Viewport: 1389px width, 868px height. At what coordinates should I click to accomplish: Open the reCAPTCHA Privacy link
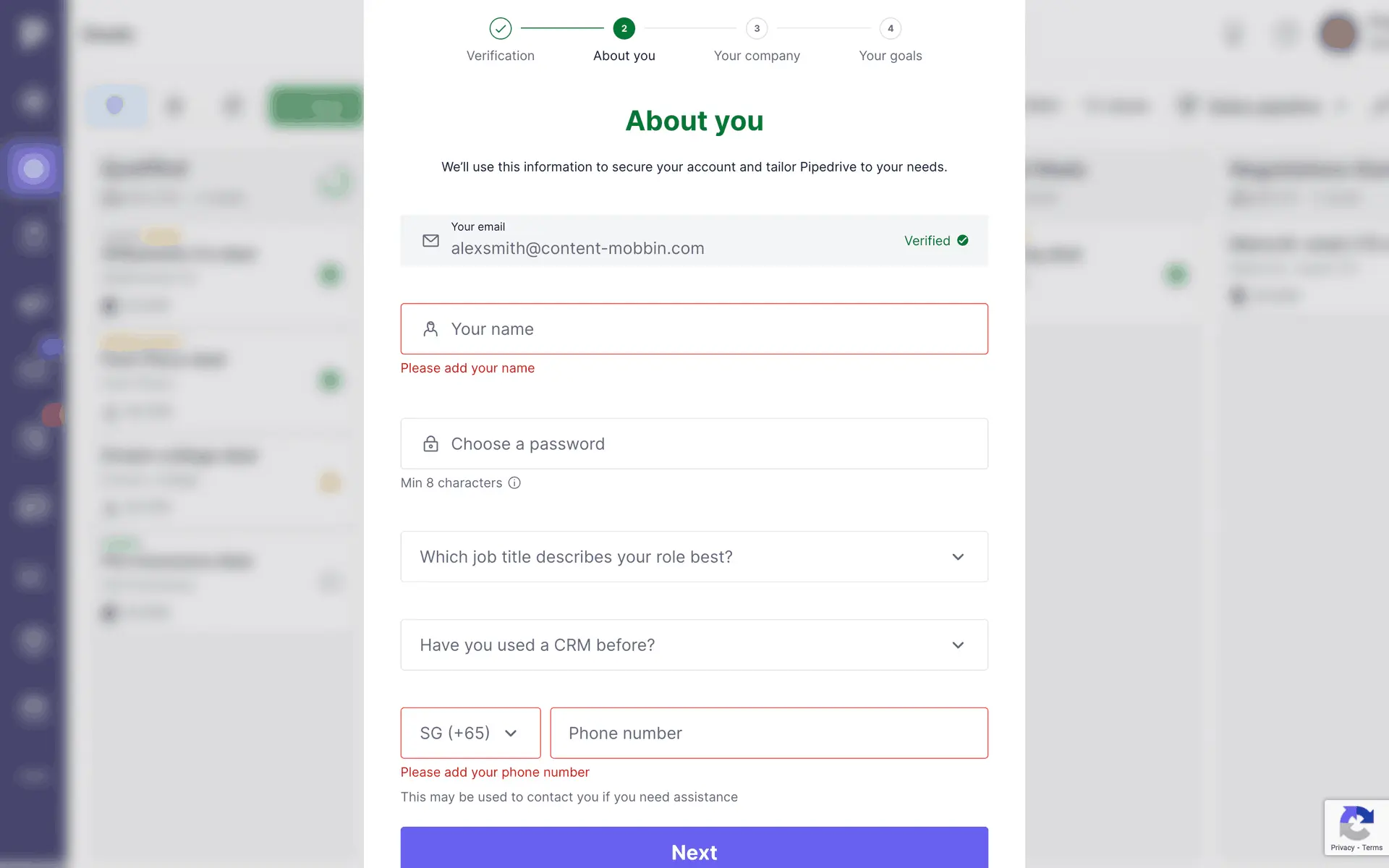pyautogui.click(x=1342, y=848)
